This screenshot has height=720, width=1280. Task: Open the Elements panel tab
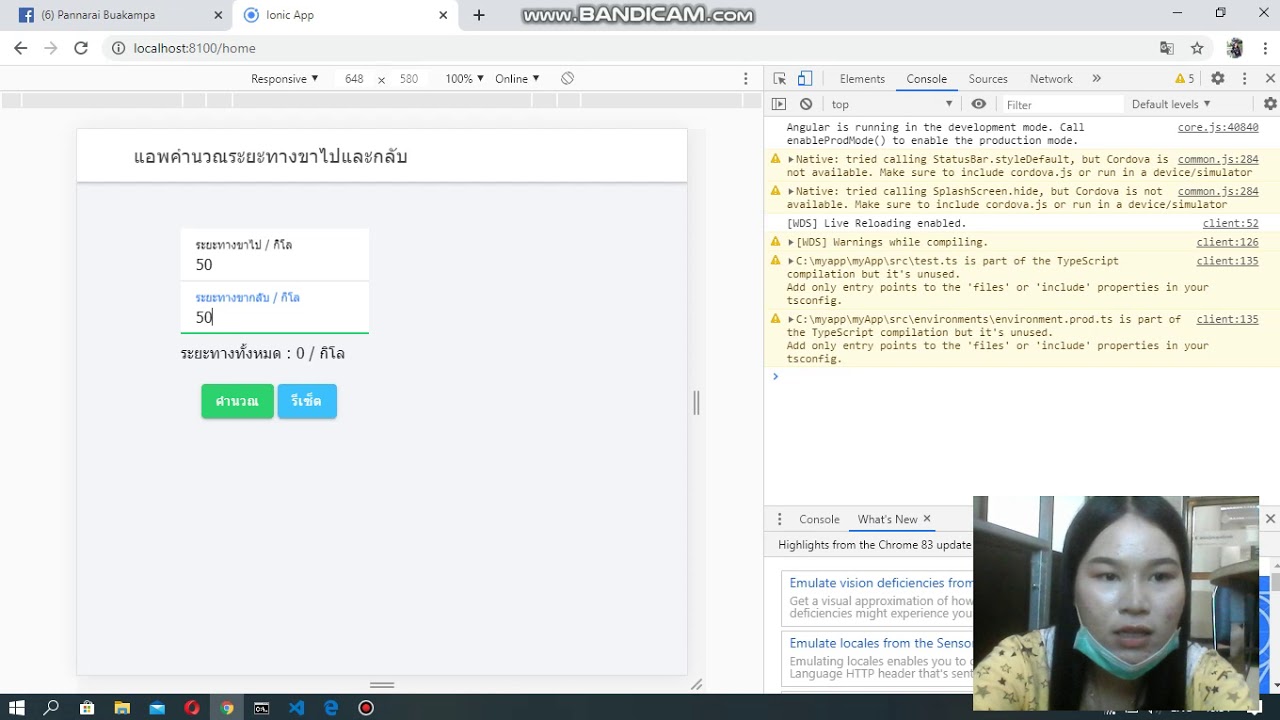click(862, 79)
